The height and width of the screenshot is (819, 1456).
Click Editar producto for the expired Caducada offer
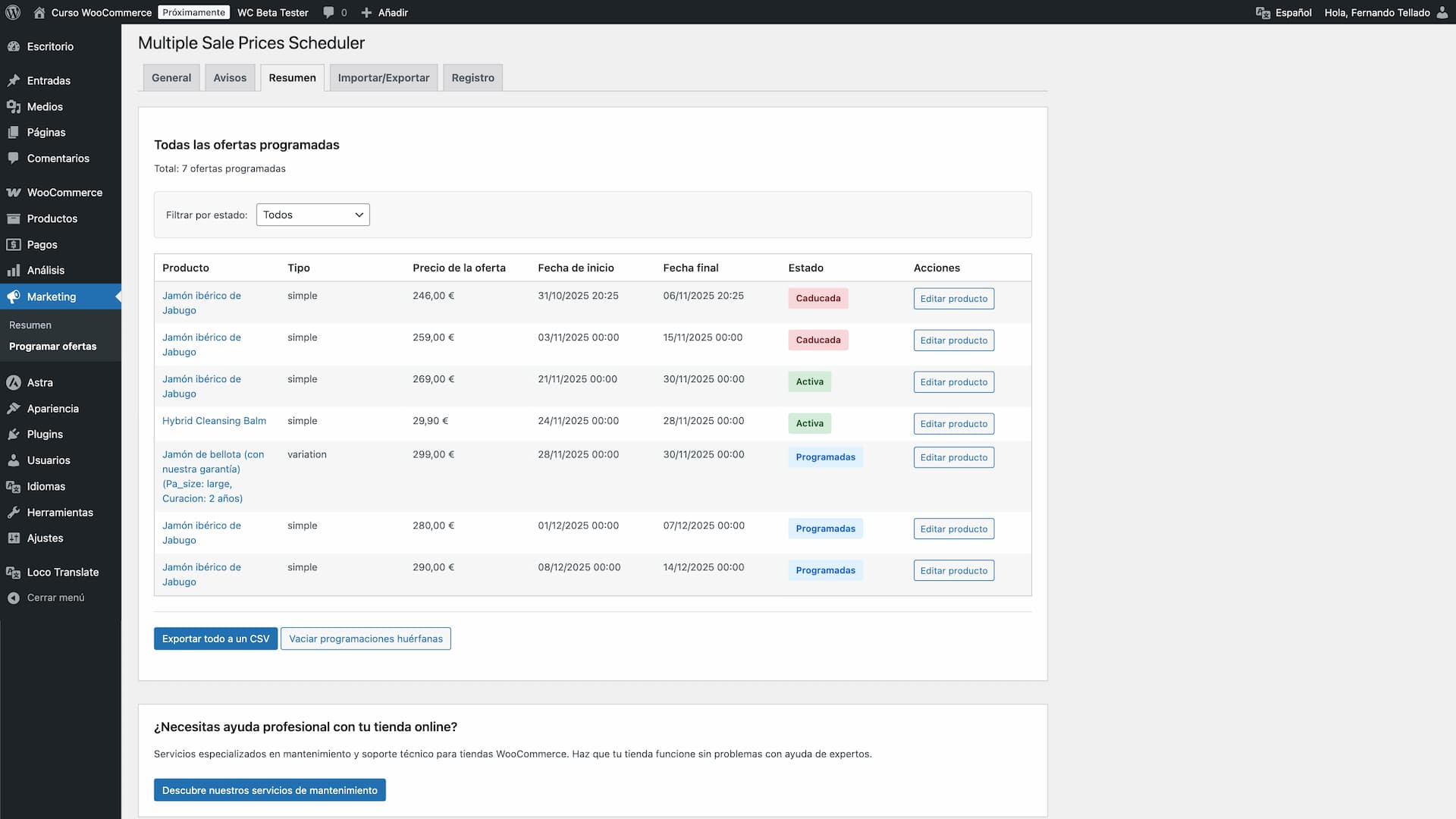tap(953, 298)
